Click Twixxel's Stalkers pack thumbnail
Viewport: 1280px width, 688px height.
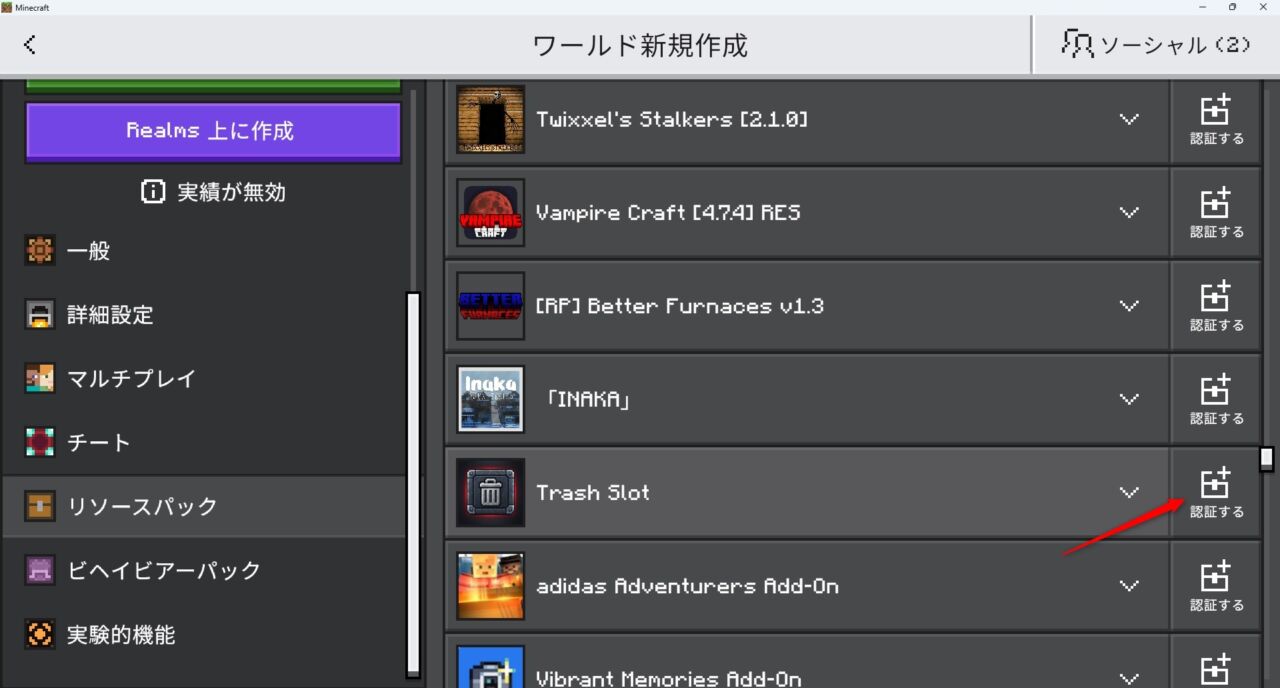click(x=490, y=119)
